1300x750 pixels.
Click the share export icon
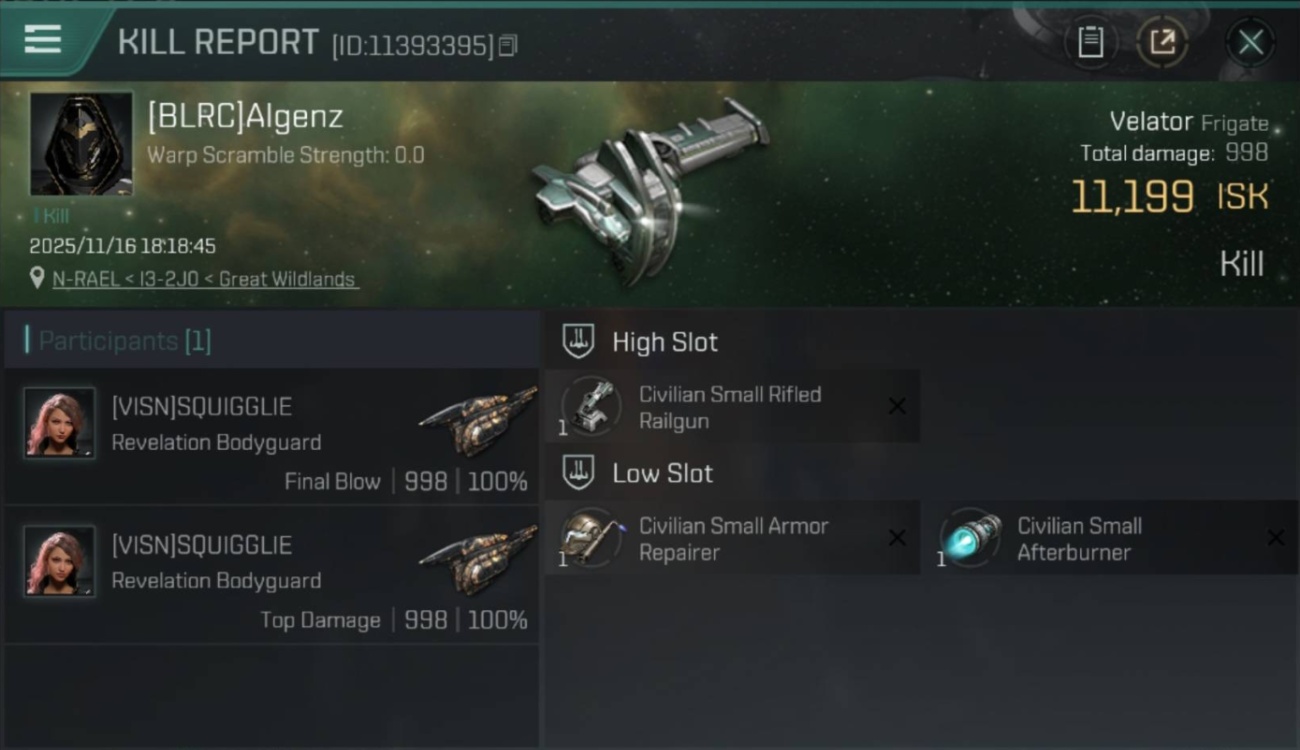pos(1162,42)
